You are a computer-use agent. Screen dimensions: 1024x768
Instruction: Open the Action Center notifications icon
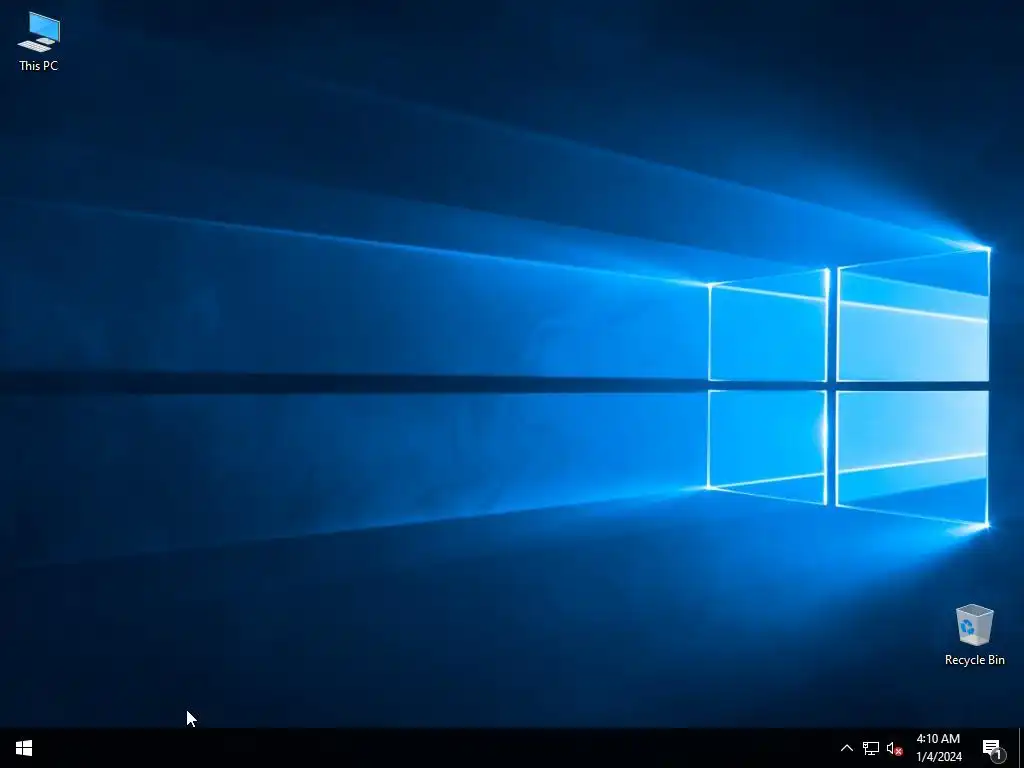click(993, 748)
